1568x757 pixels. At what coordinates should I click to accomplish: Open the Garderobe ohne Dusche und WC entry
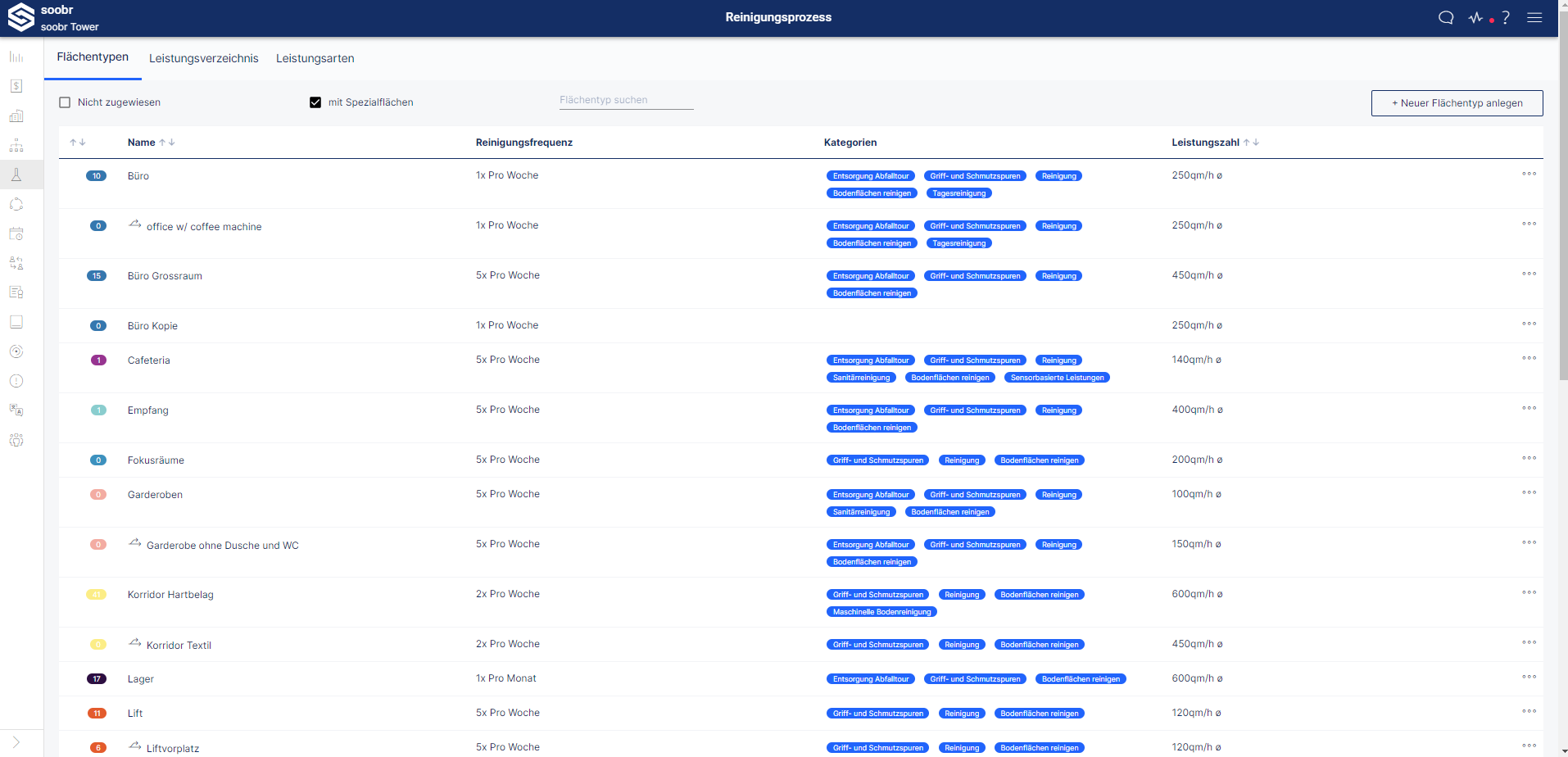(223, 546)
